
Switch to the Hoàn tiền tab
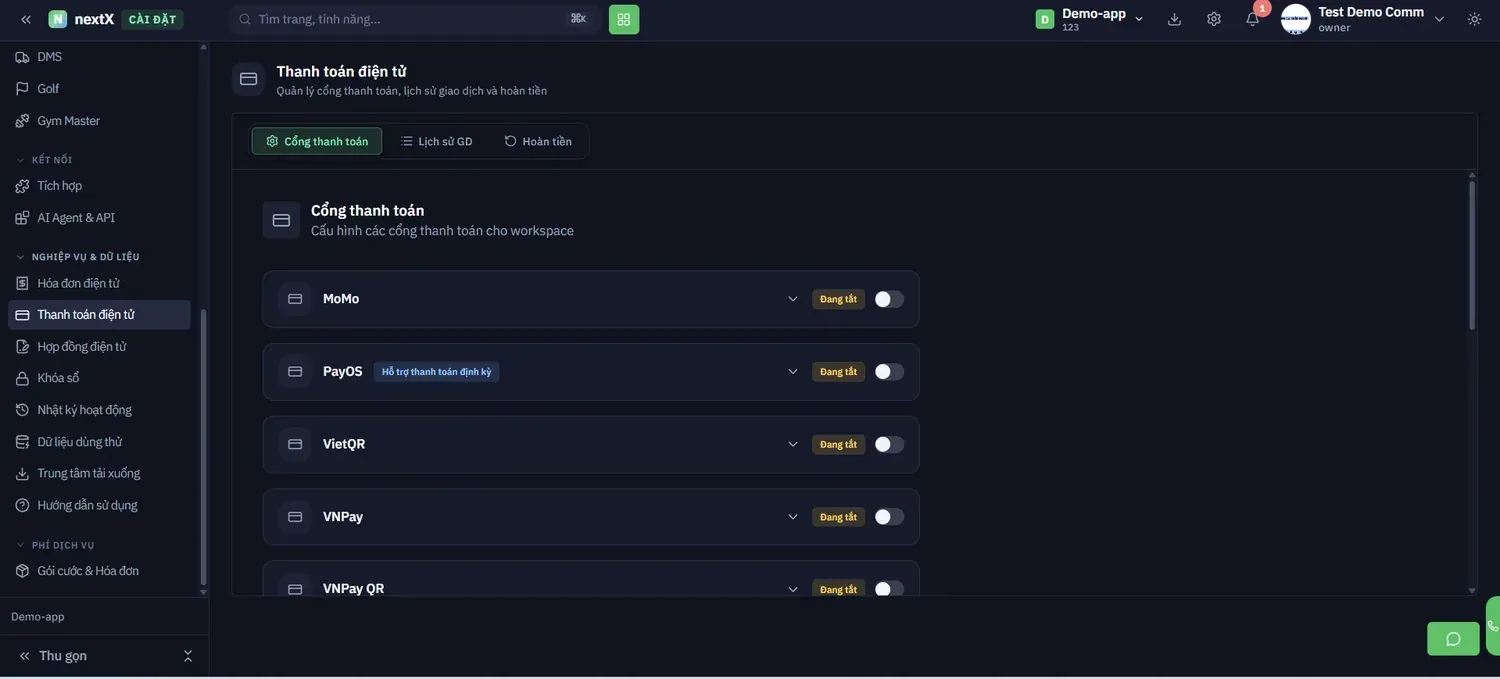coord(538,141)
